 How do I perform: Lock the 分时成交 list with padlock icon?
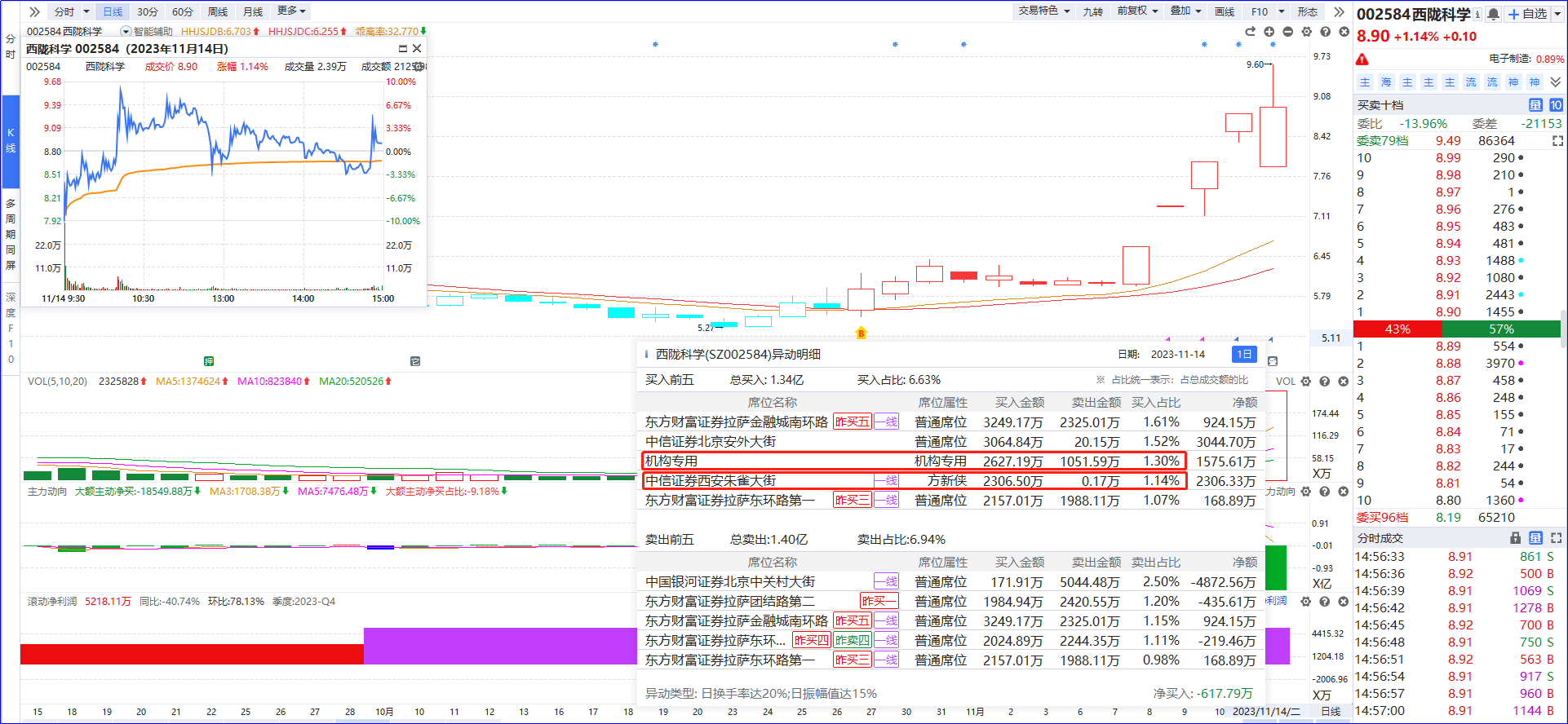tap(1515, 538)
